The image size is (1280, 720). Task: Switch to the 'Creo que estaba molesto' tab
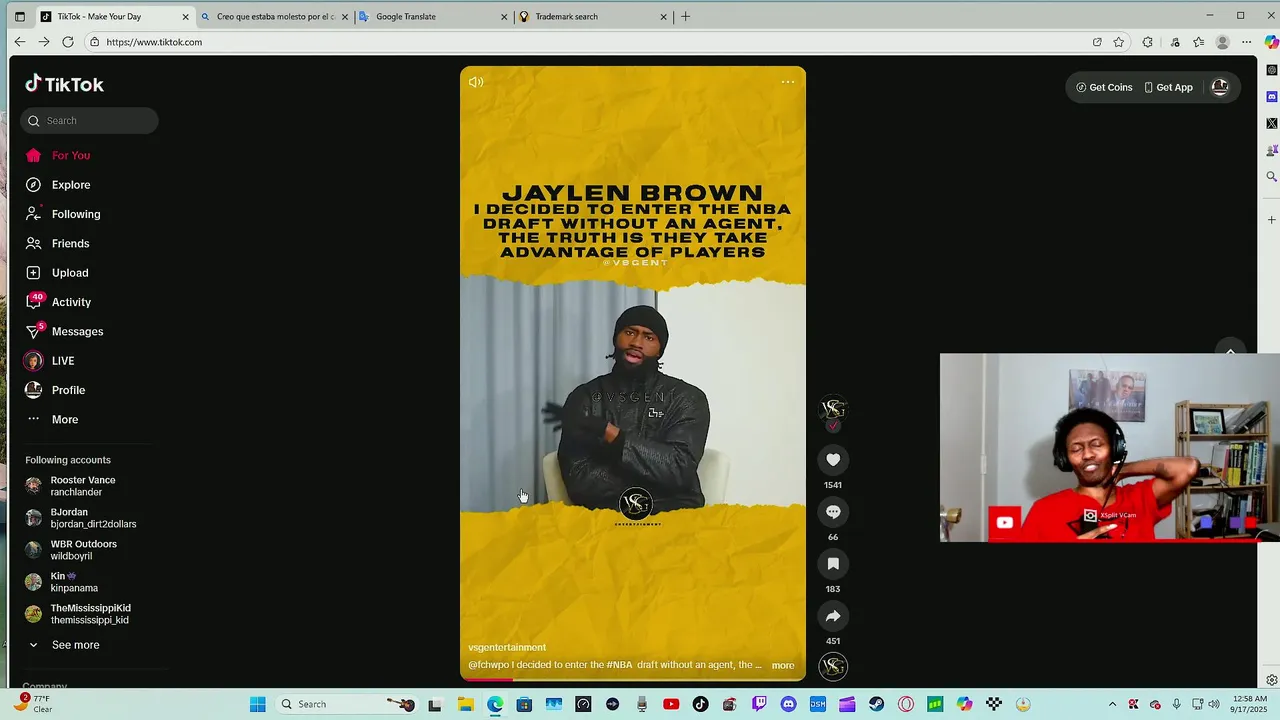[x=275, y=16]
